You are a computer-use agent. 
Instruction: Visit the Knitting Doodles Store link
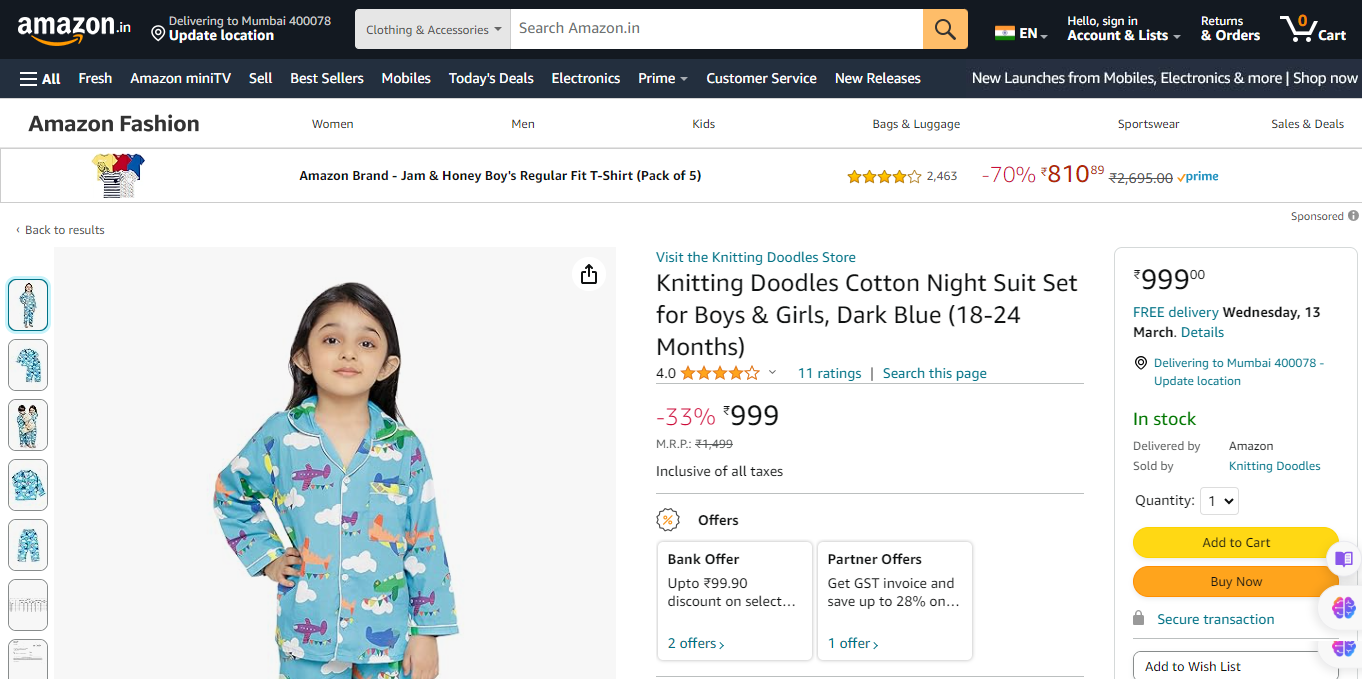pyautogui.click(x=755, y=257)
